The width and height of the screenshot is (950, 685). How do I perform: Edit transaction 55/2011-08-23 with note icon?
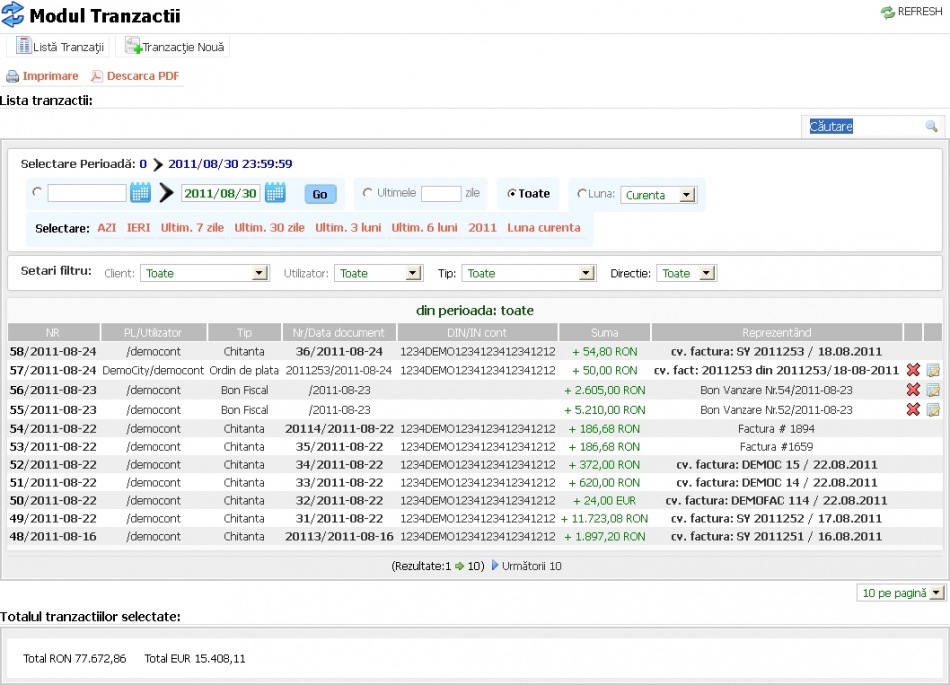pyautogui.click(x=933, y=409)
